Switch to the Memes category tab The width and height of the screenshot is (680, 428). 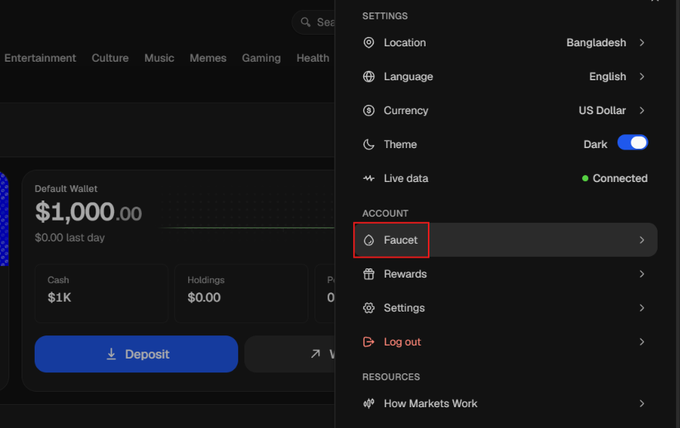point(208,58)
